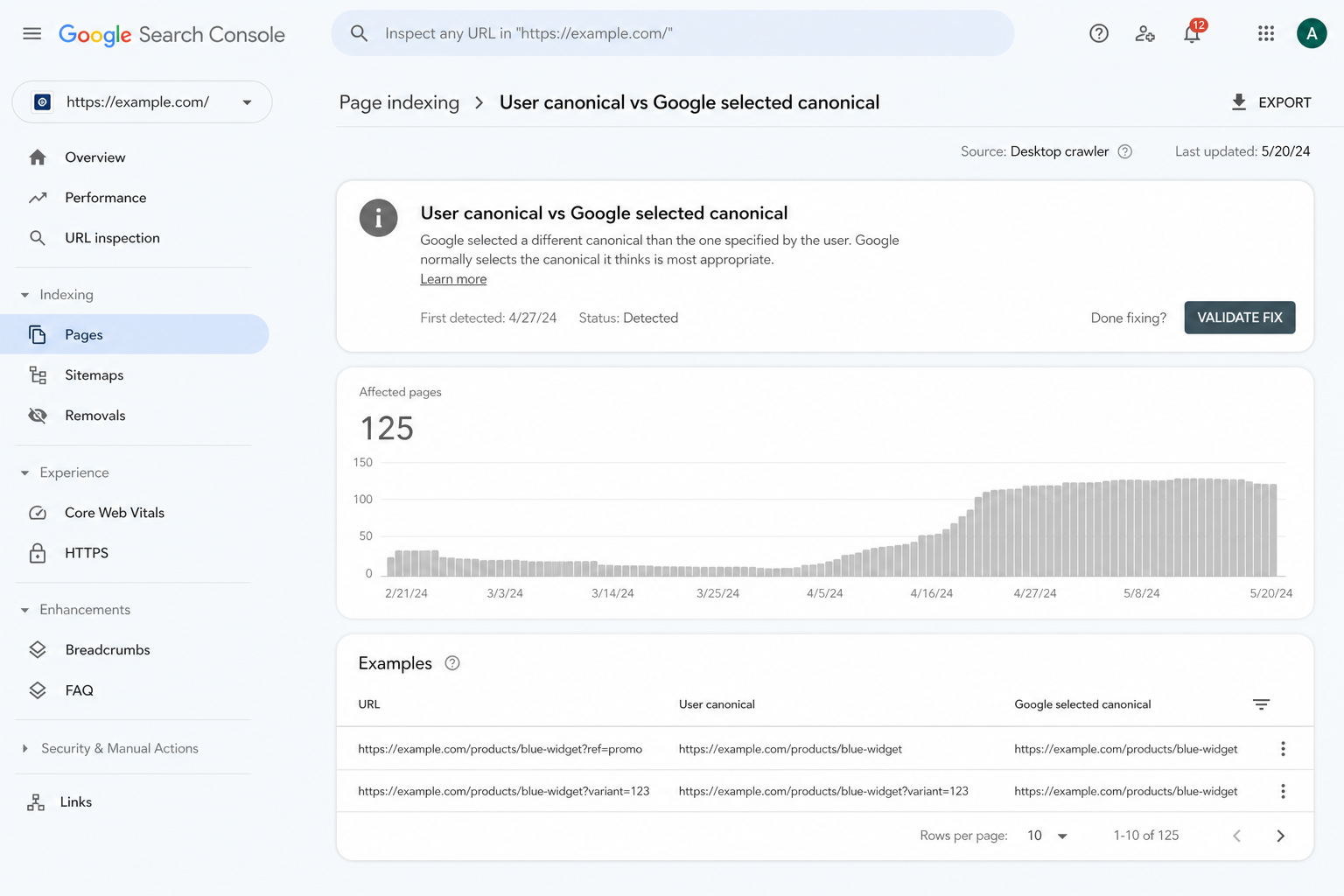Expand Security & Manual Actions section
1344x896 pixels.
(x=24, y=748)
